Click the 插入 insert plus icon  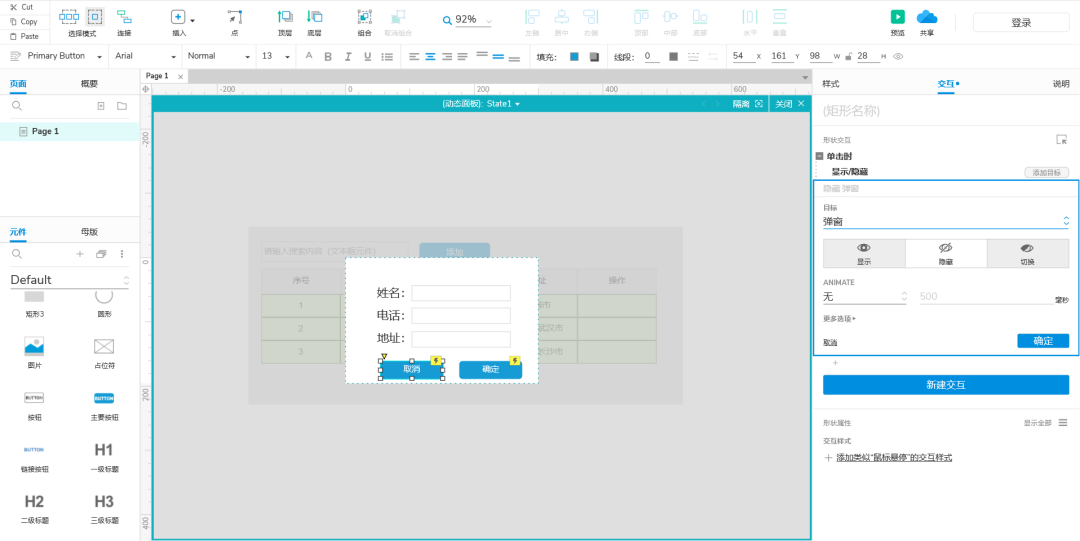(178, 17)
